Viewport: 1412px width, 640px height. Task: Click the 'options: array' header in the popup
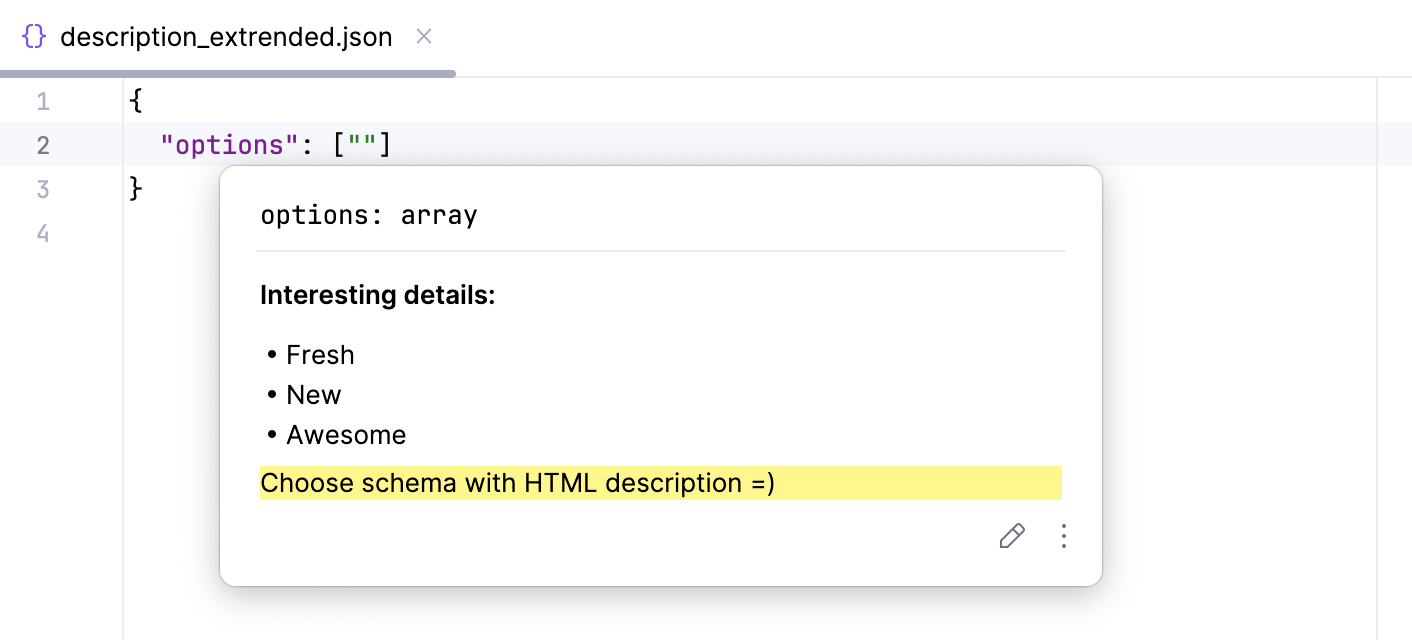point(368,215)
